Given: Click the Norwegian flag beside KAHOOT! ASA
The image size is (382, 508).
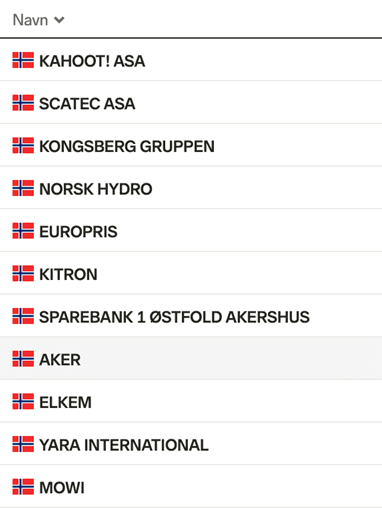Looking at the screenshot, I should tap(23, 60).
